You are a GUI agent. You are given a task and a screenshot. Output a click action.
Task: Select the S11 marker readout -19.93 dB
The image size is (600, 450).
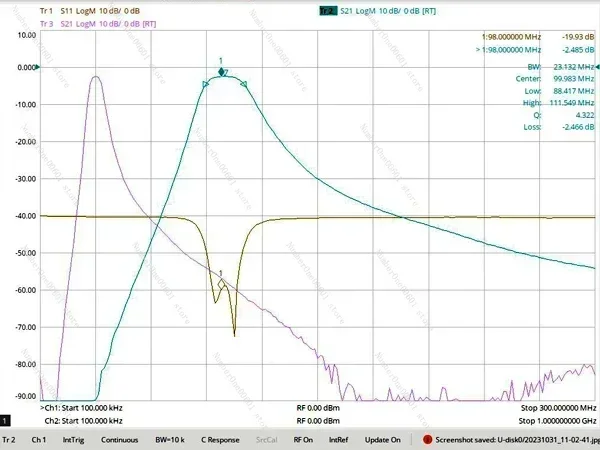click(578, 37)
